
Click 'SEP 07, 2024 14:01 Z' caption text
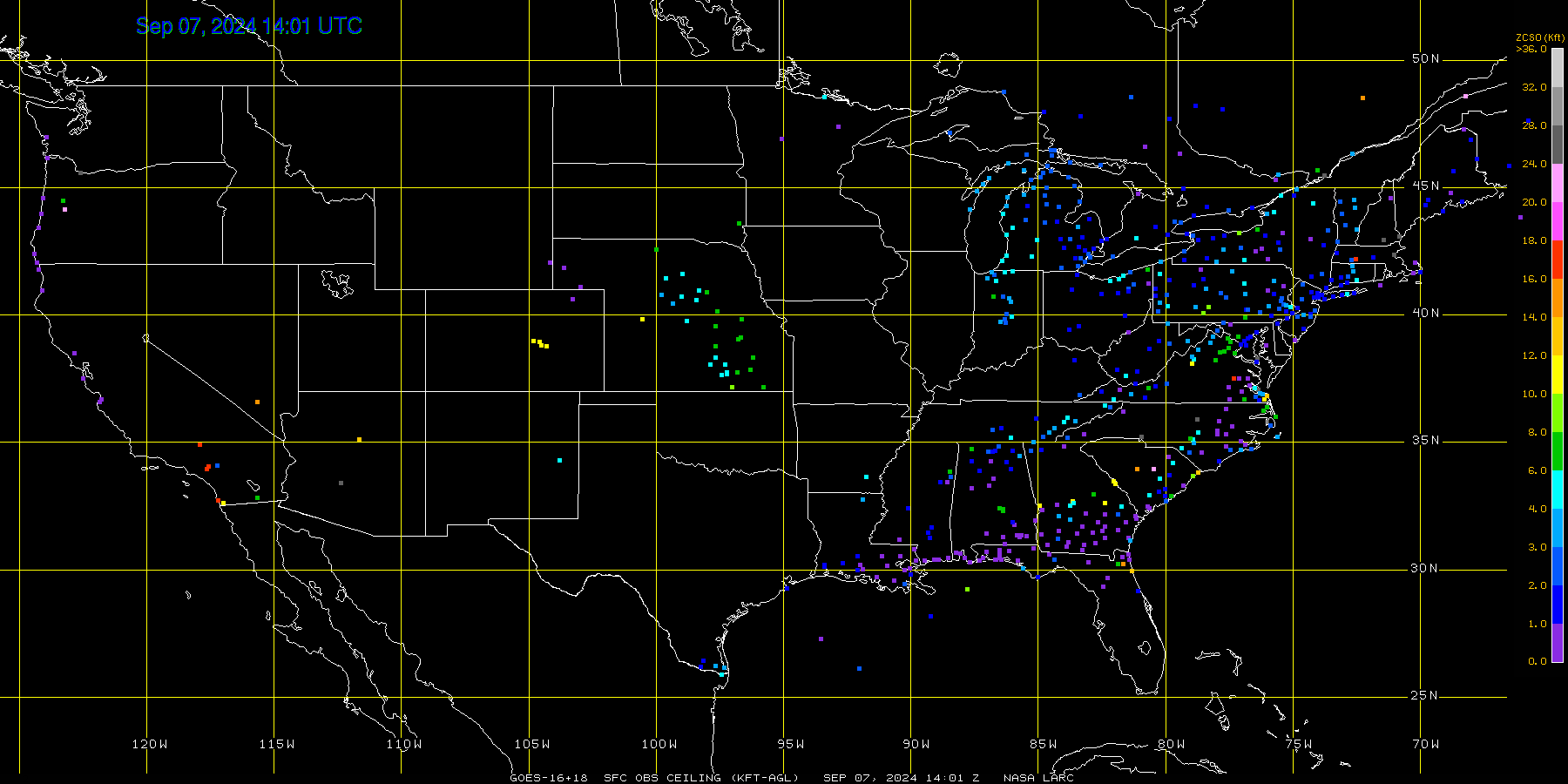coord(902,778)
